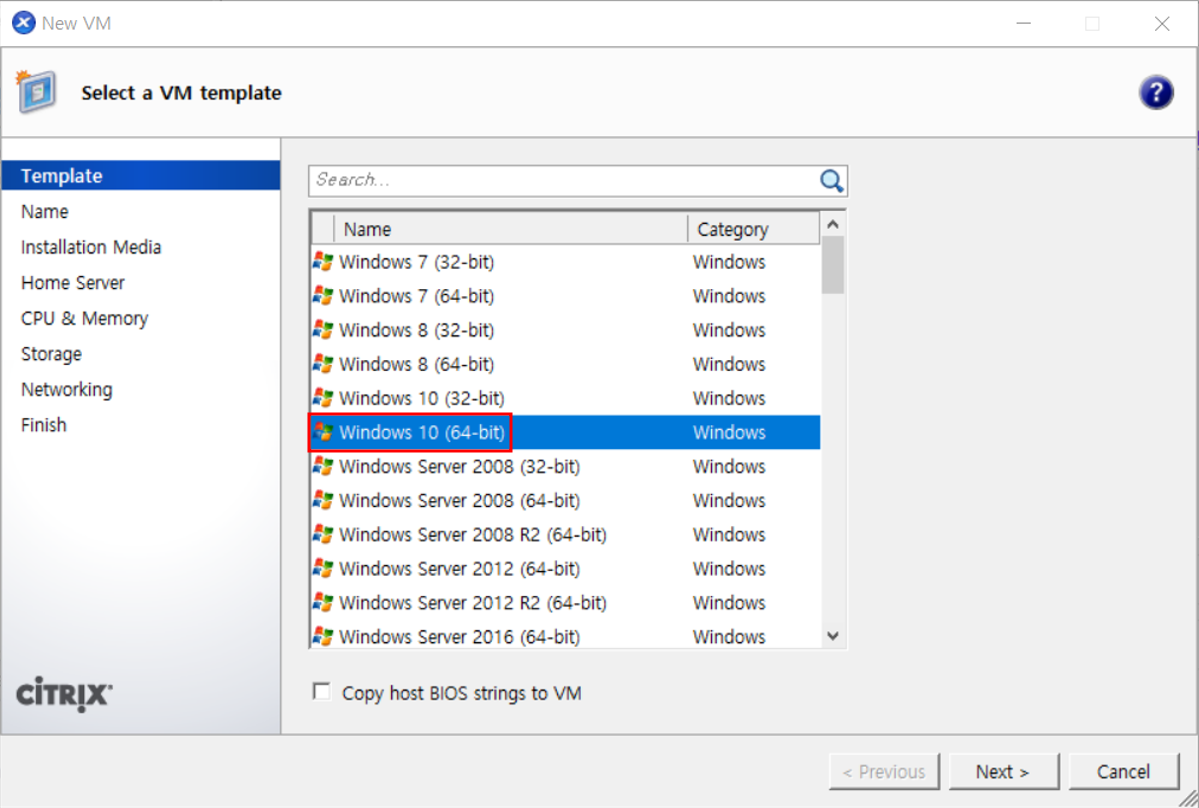Go to the Networking wizard step
Screen dimensions: 1199x808
[x=67, y=390]
